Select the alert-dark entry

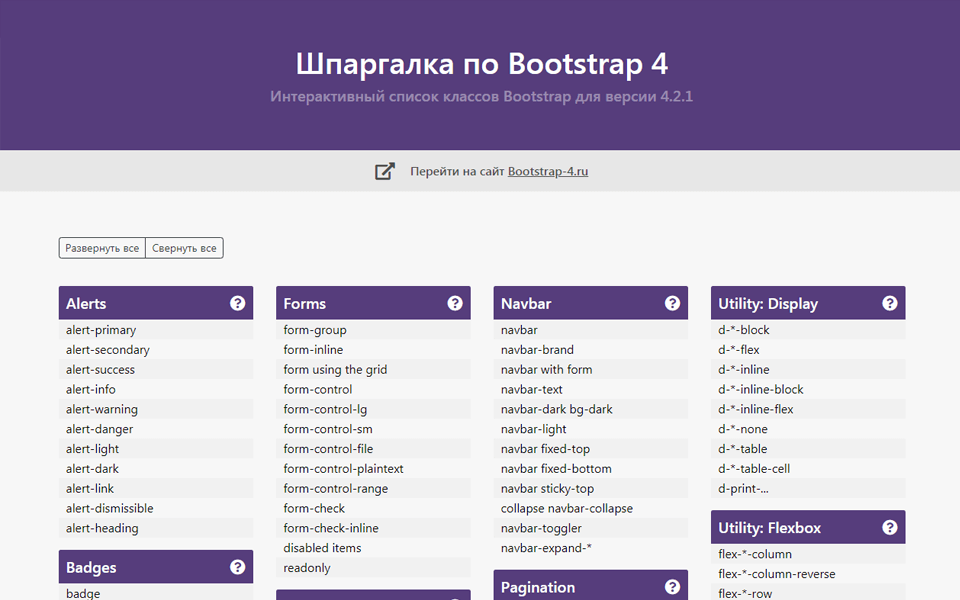click(156, 468)
